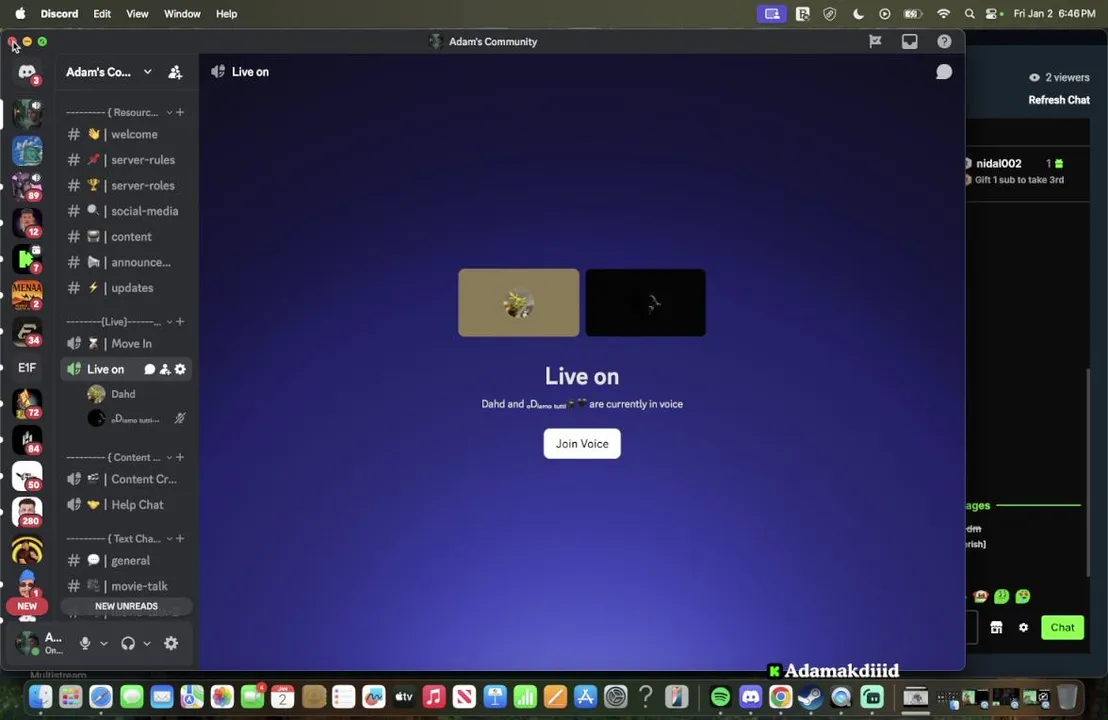Open Steam from the Dock
The height and width of the screenshot is (720, 1108).
pyautogui.click(x=811, y=697)
